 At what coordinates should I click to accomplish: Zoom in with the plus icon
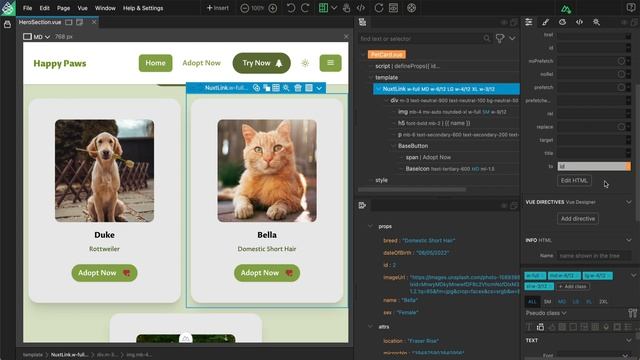click(x=273, y=8)
